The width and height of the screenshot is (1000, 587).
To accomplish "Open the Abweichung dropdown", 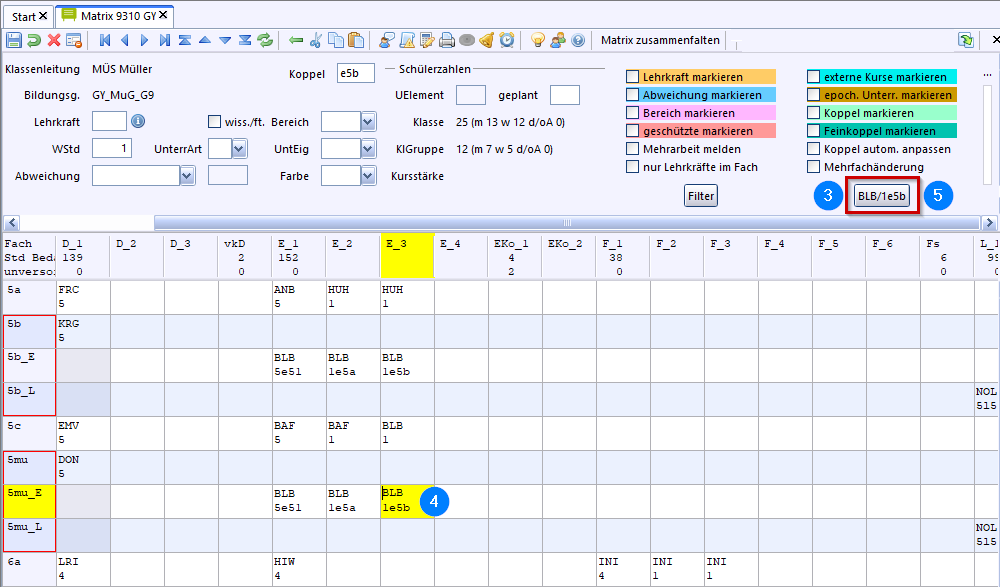I will (187, 175).
